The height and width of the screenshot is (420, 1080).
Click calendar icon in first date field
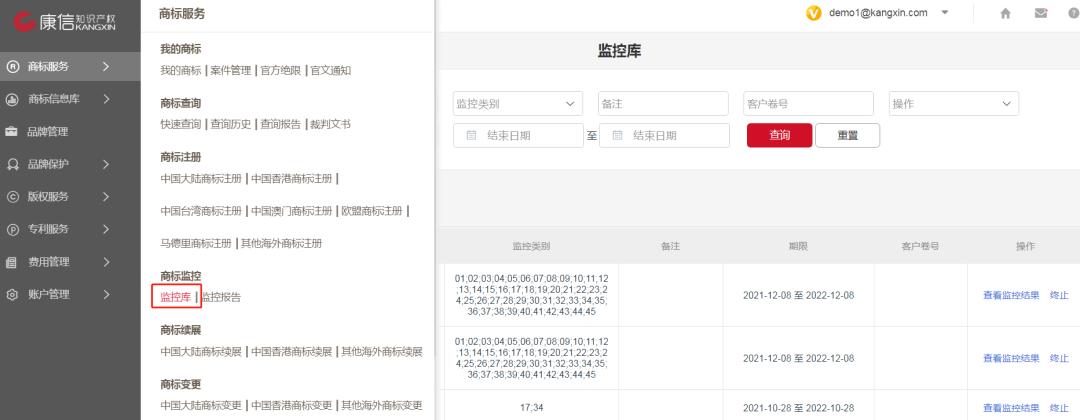coord(472,136)
